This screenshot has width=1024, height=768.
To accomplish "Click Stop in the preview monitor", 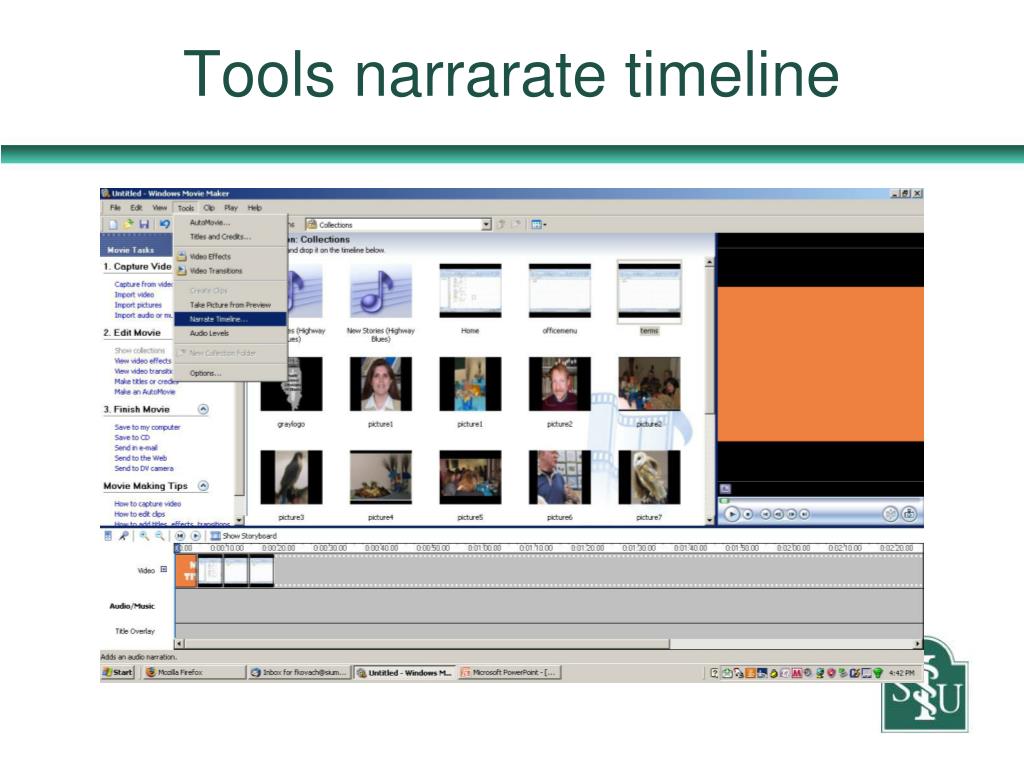I will pyautogui.click(x=748, y=514).
